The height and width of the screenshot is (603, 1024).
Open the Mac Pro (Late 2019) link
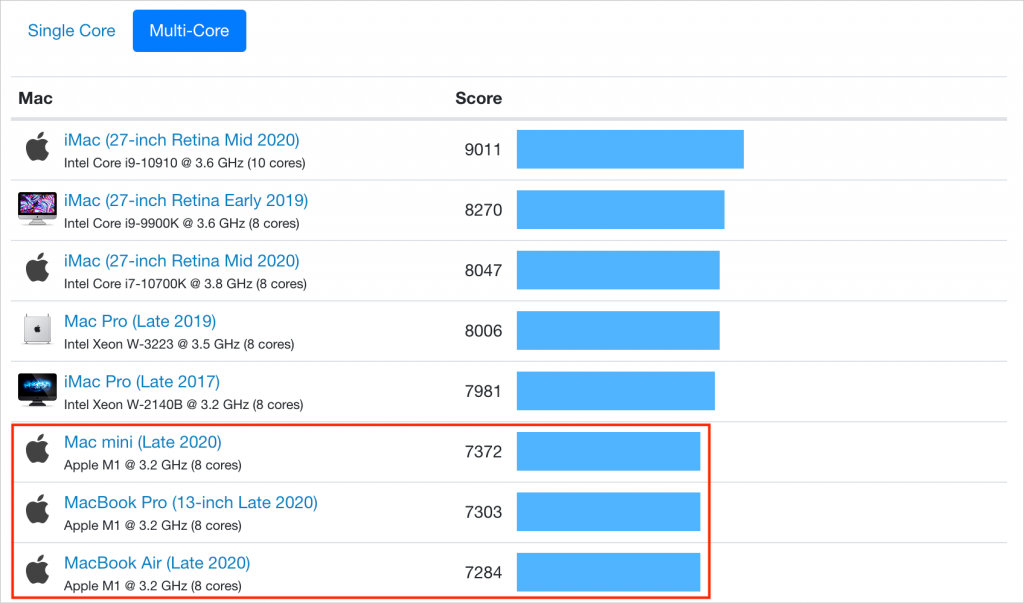140,321
